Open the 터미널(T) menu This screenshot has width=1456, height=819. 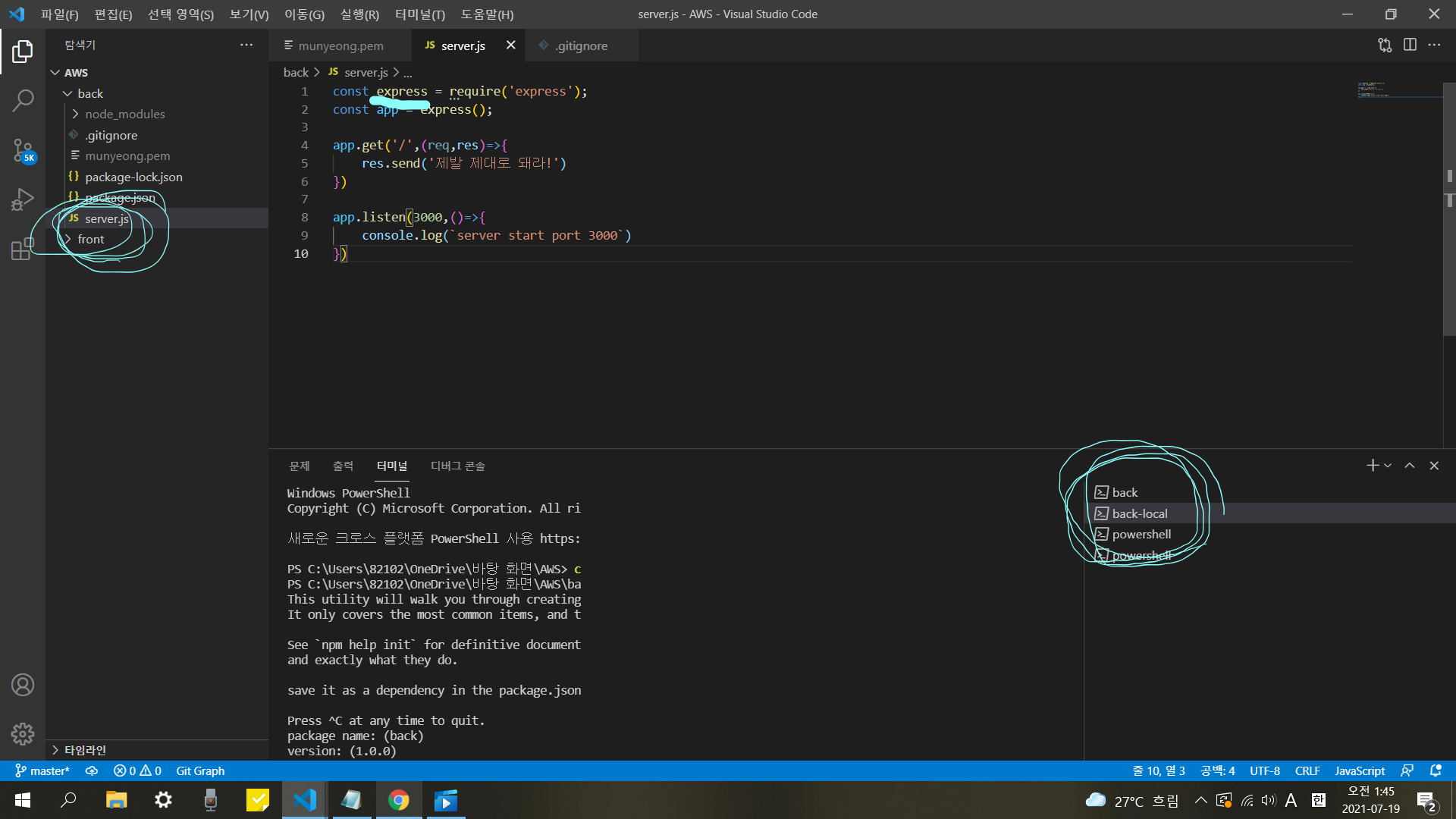pyautogui.click(x=419, y=14)
